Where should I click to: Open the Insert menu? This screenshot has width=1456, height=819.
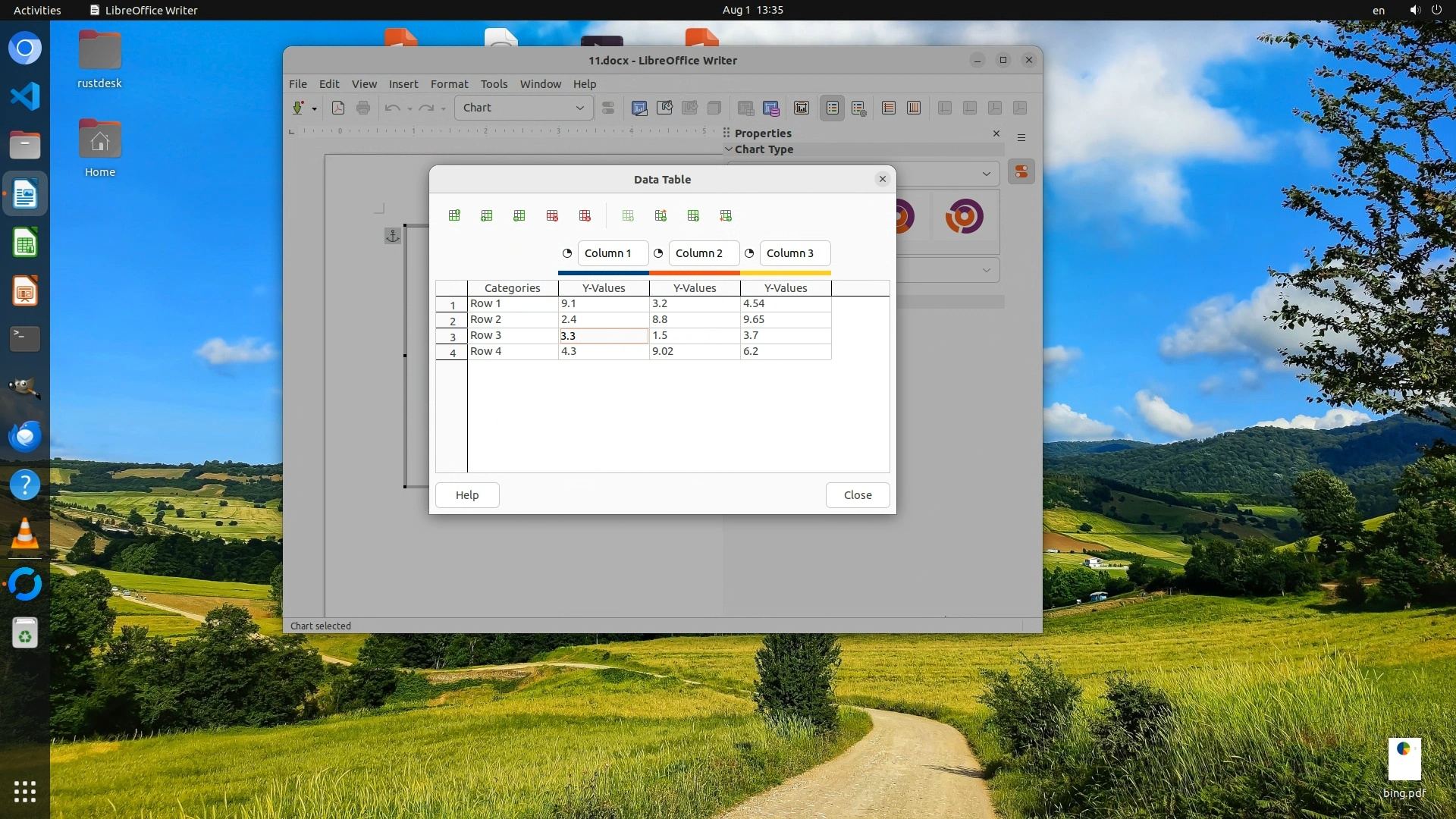[403, 84]
